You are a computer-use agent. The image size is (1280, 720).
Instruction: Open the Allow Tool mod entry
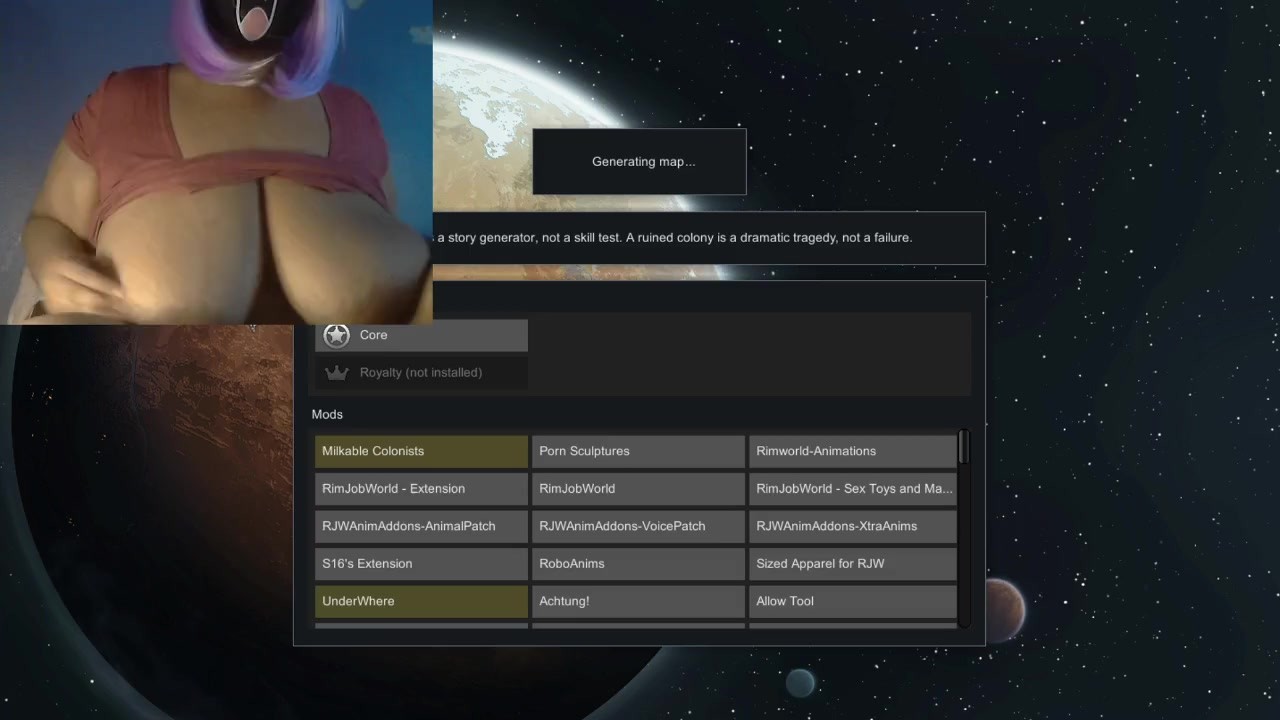(x=853, y=601)
